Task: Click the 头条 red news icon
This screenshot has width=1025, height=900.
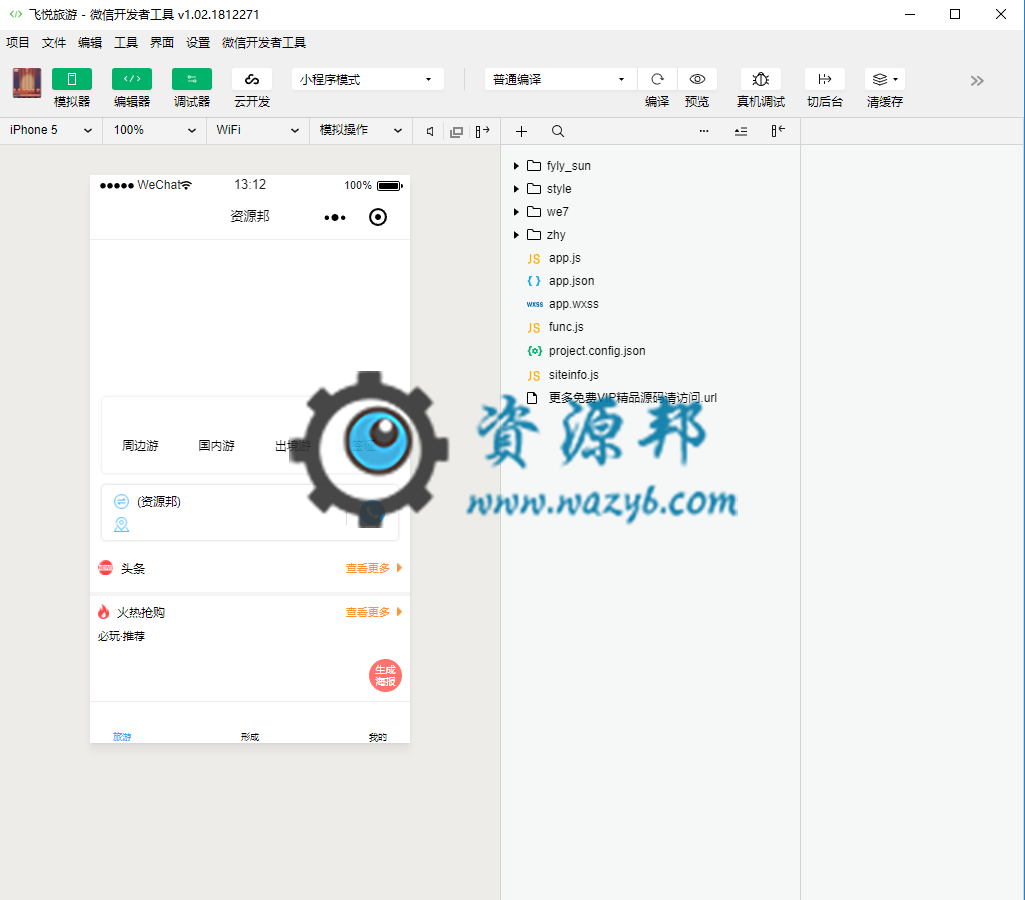Action: pos(105,568)
